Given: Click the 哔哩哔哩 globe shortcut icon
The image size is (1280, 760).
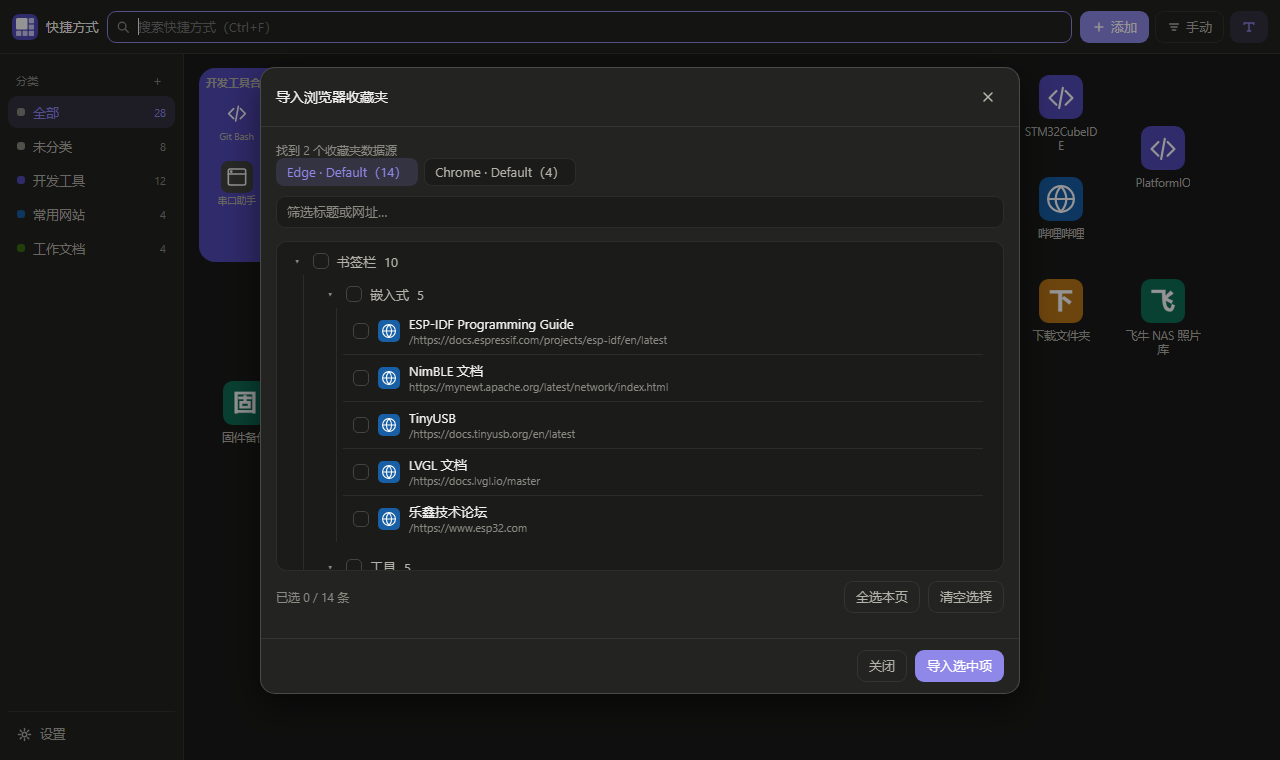Looking at the screenshot, I should click(x=1061, y=199).
